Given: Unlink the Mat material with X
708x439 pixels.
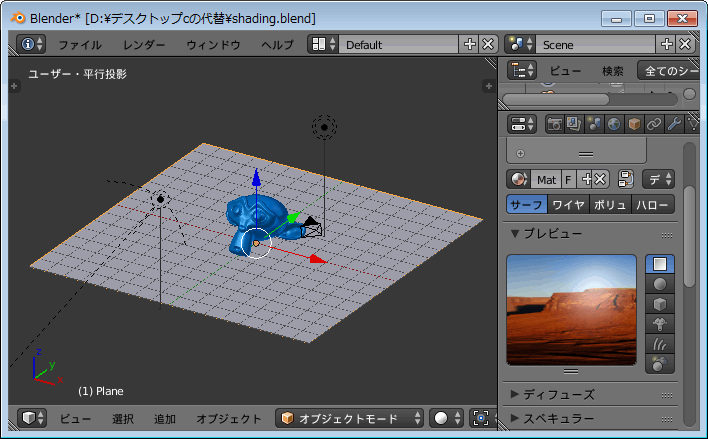Looking at the screenshot, I should [x=601, y=179].
